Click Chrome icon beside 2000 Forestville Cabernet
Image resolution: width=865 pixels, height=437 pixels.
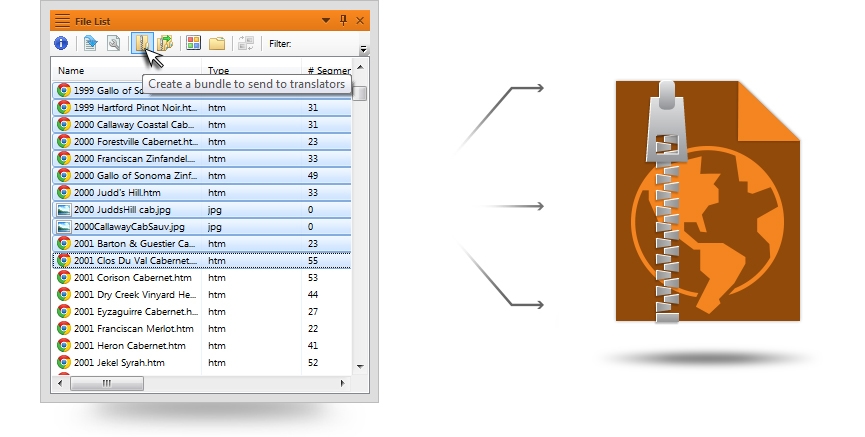click(x=64, y=141)
